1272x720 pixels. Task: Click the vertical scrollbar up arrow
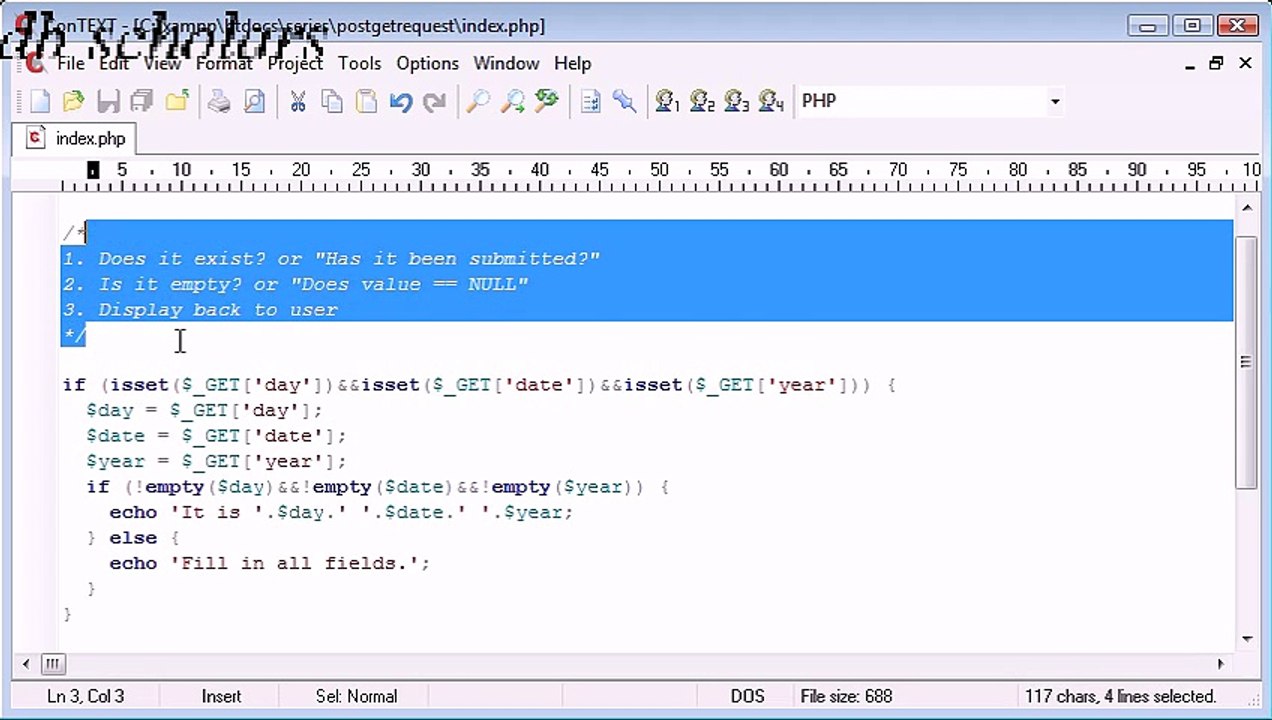coord(1246,208)
